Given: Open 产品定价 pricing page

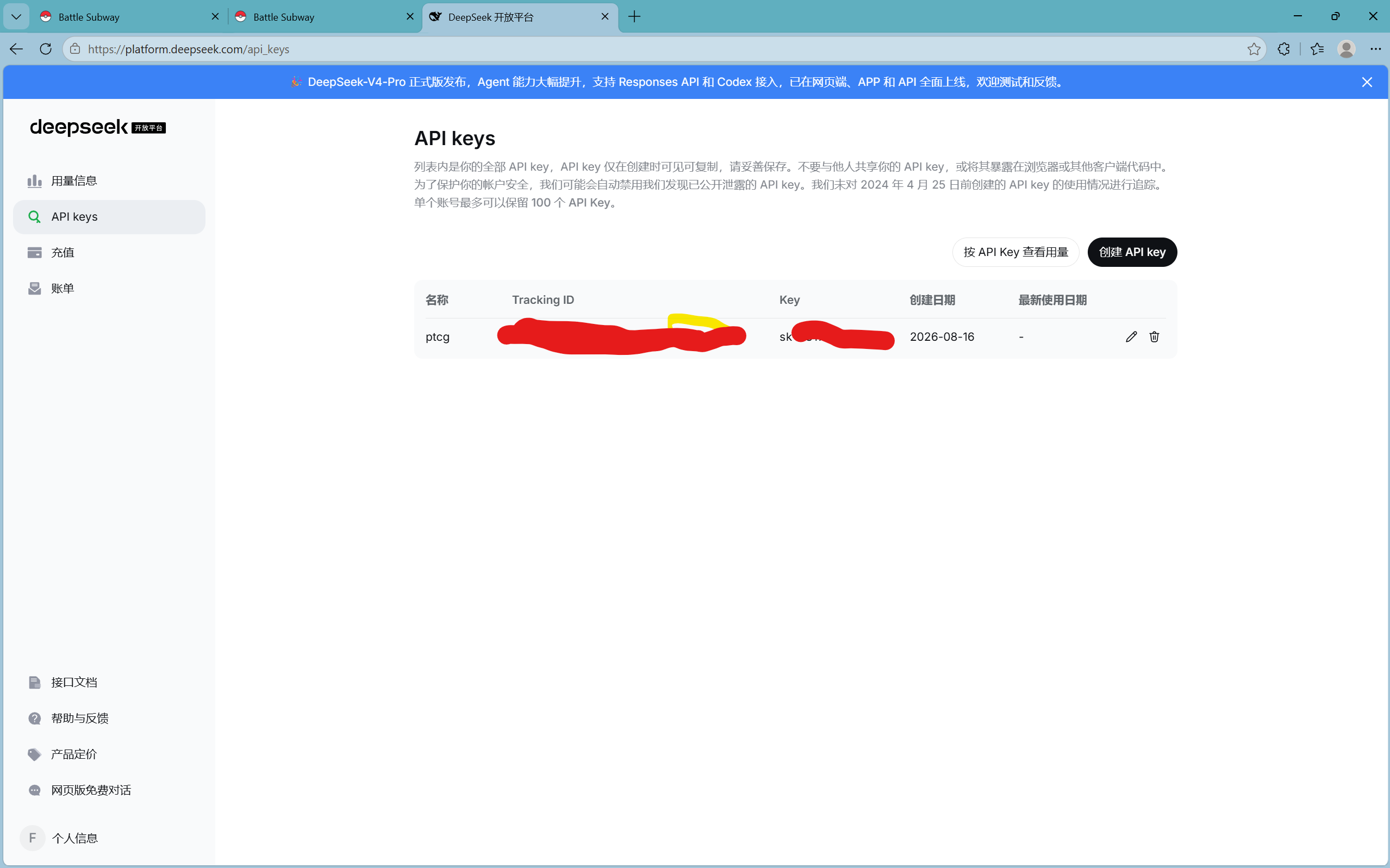Looking at the screenshot, I should click(109, 754).
